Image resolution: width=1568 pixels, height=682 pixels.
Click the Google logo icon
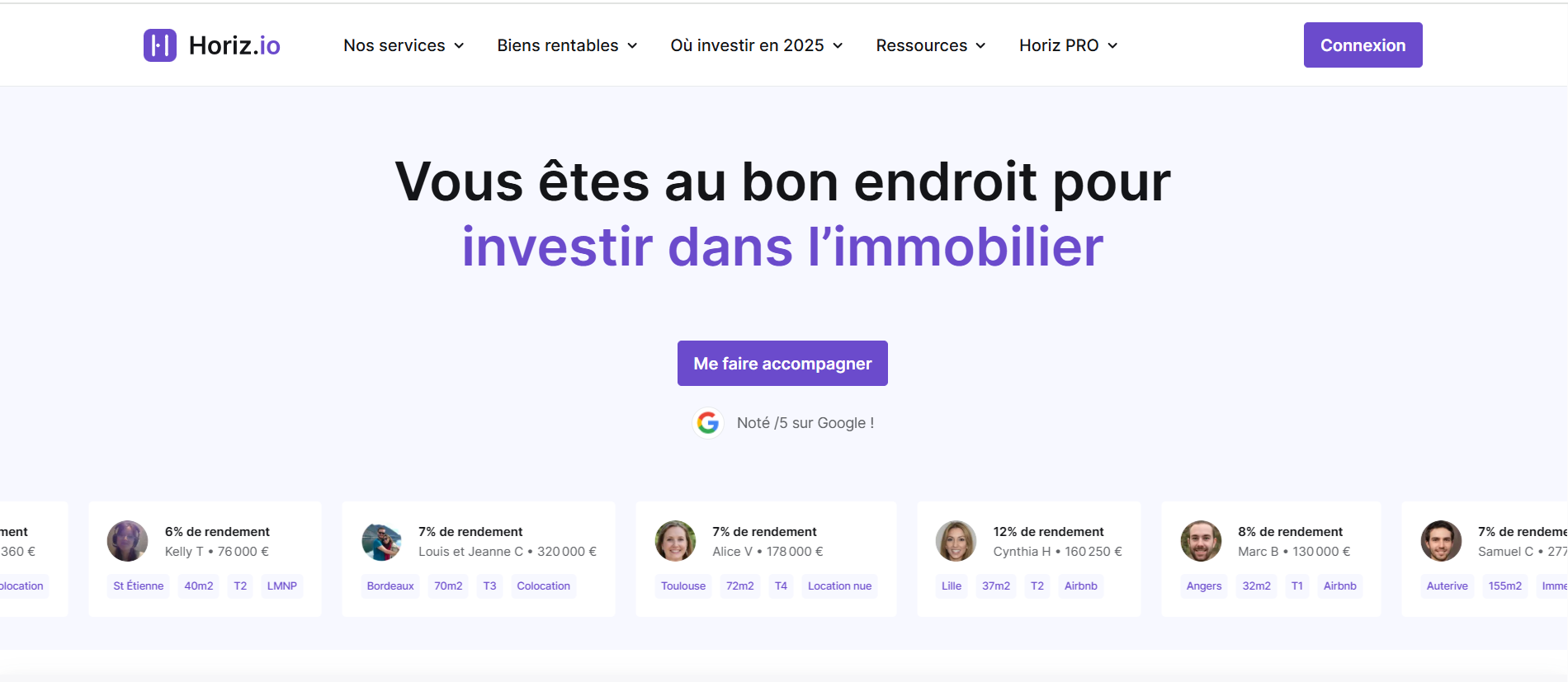coord(708,423)
